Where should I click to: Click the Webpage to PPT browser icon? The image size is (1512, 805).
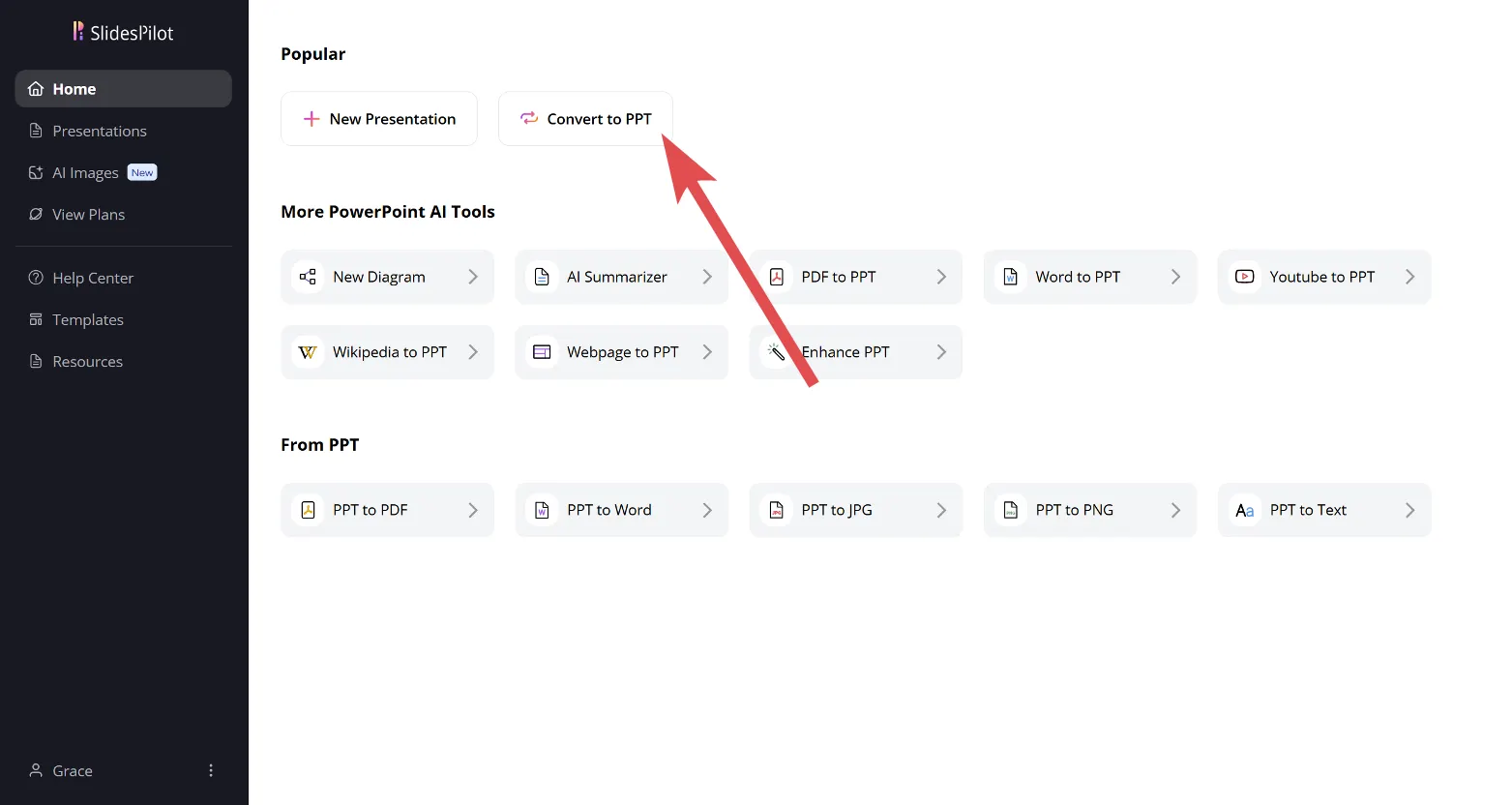pyautogui.click(x=542, y=352)
